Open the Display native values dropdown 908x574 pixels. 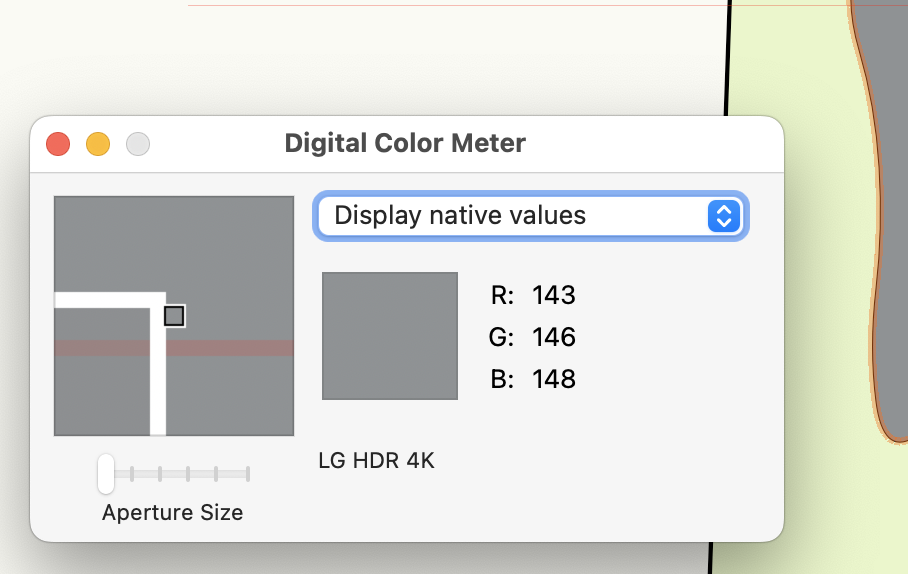(520, 216)
